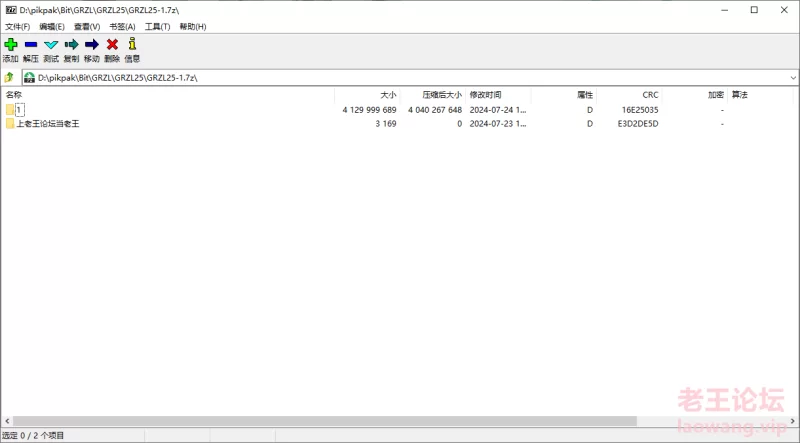Click the folder icon of item 1
800x443 pixels.
point(10,110)
